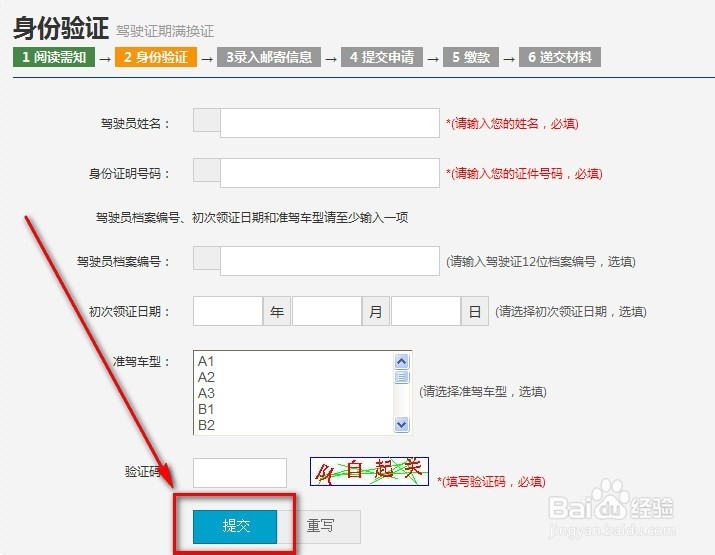Click the 驾驶证期满换证 subtitle text

click(165, 31)
